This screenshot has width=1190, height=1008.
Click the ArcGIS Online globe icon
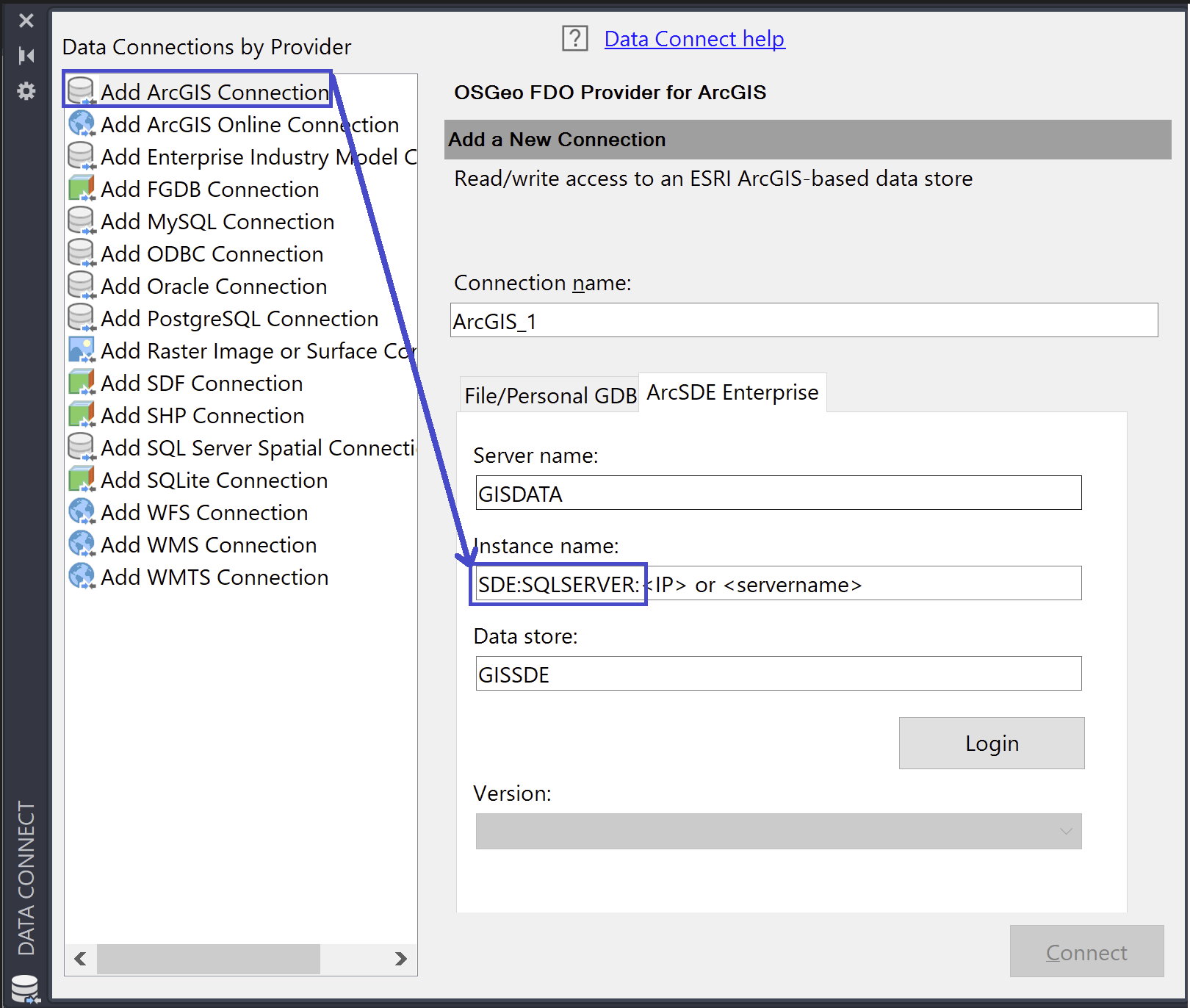pyautogui.click(x=82, y=124)
